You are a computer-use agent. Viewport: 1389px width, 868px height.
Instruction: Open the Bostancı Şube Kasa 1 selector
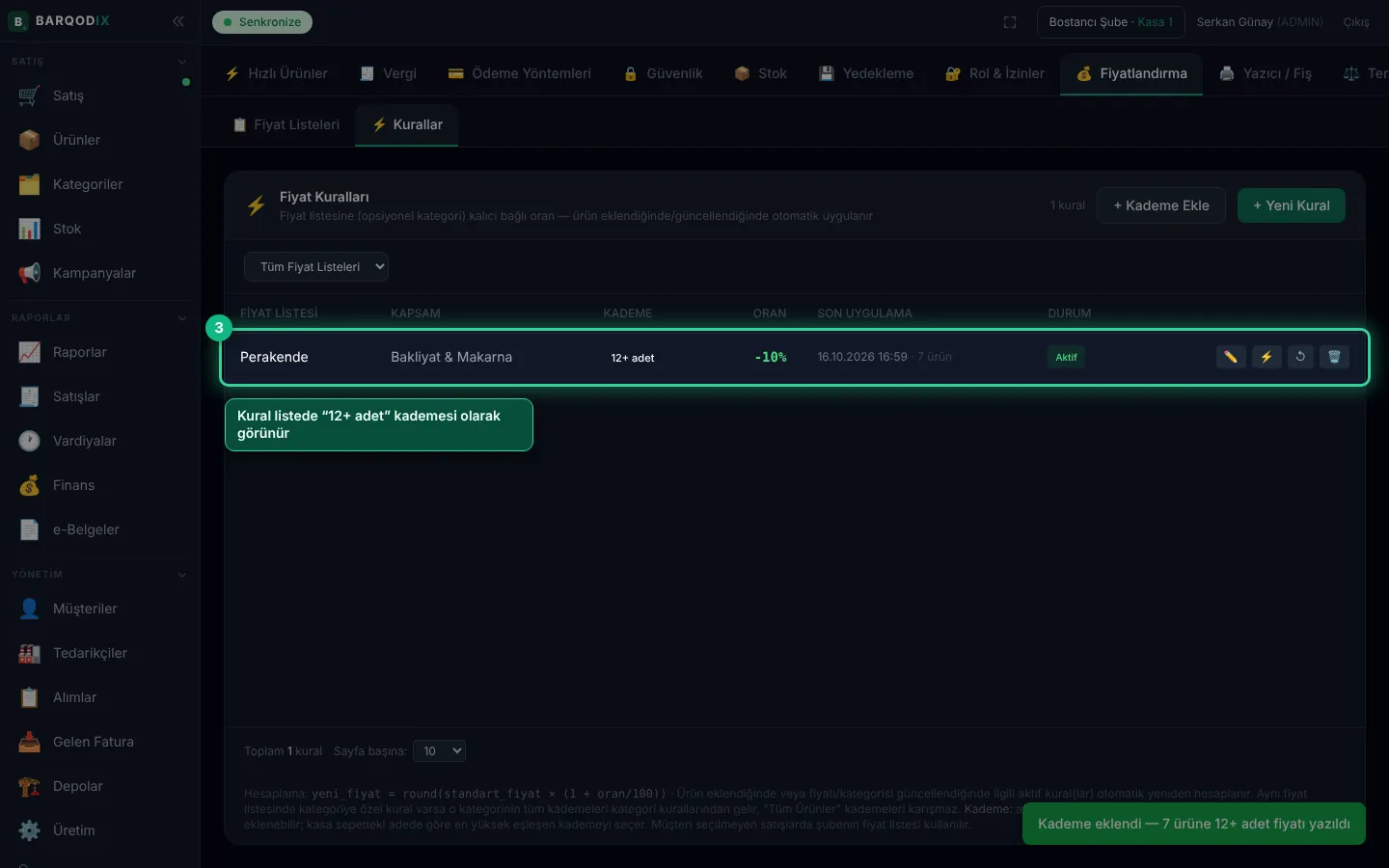coord(1111,22)
